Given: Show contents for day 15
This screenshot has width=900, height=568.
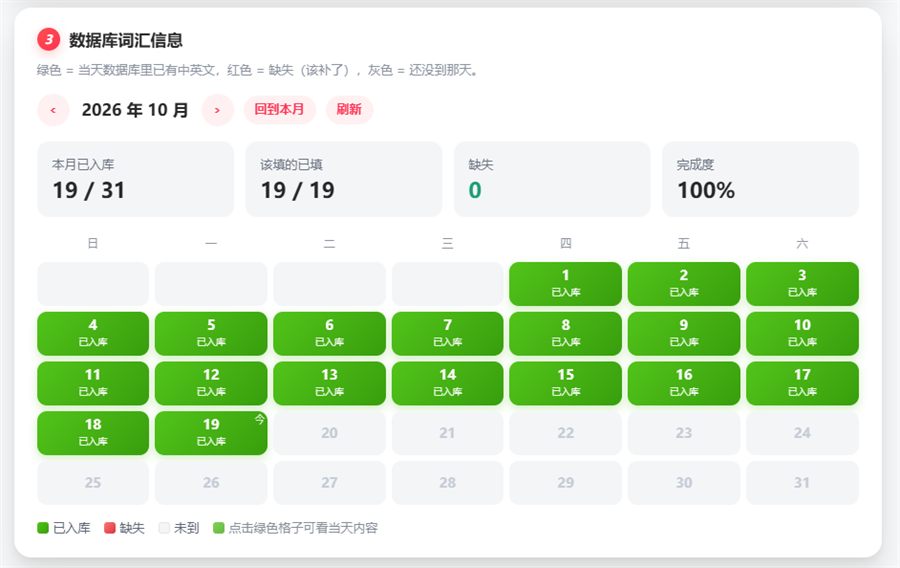Looking at the screenshot, I should point(565,383).
